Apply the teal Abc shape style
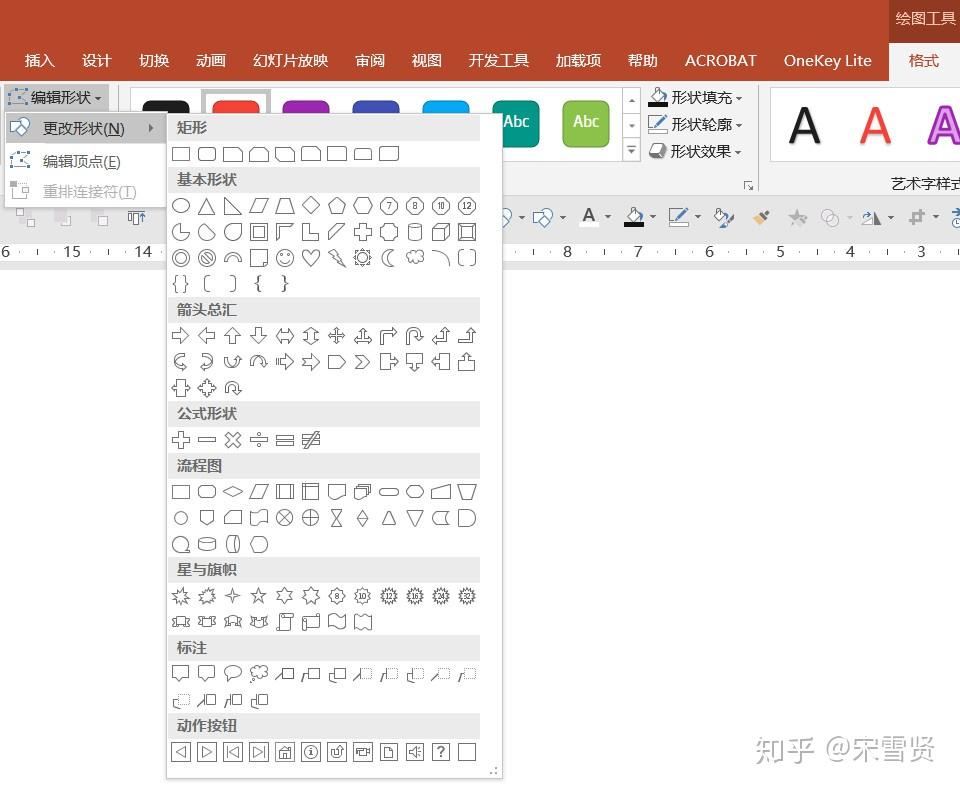The width and height of the screenshot is (960, 788). 520,123
